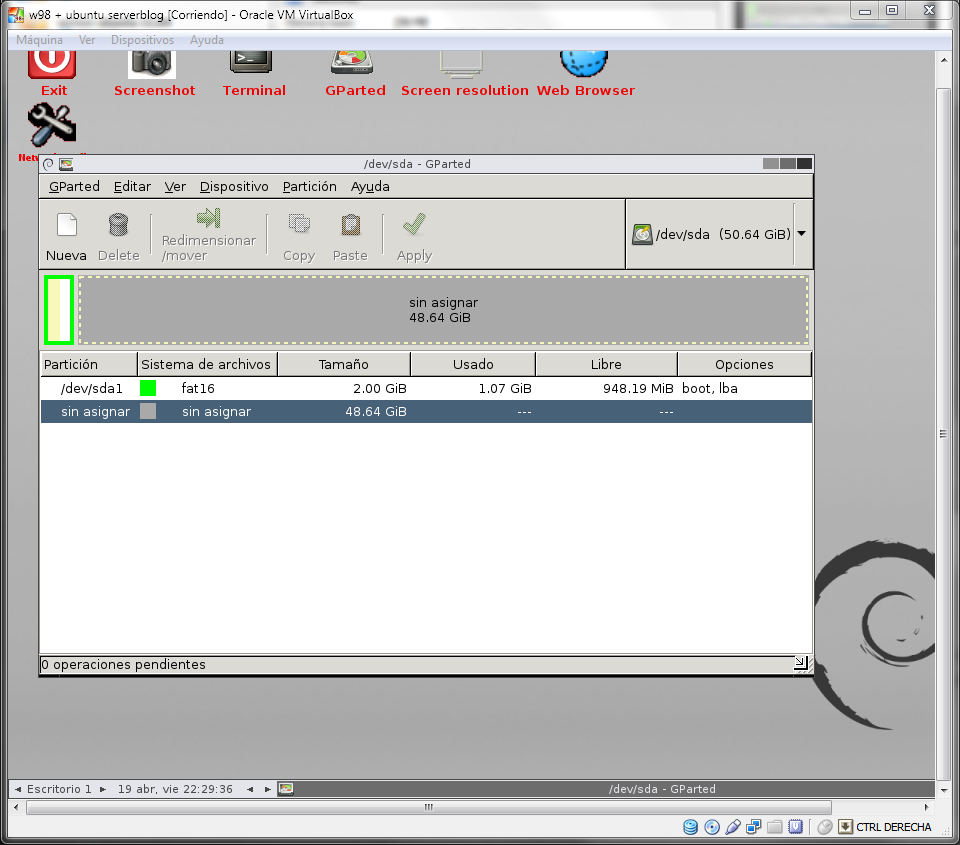The image size is (960, 845).
Task: Launch the Screenshot desktop icon
Action: click(x=152, y=65)
